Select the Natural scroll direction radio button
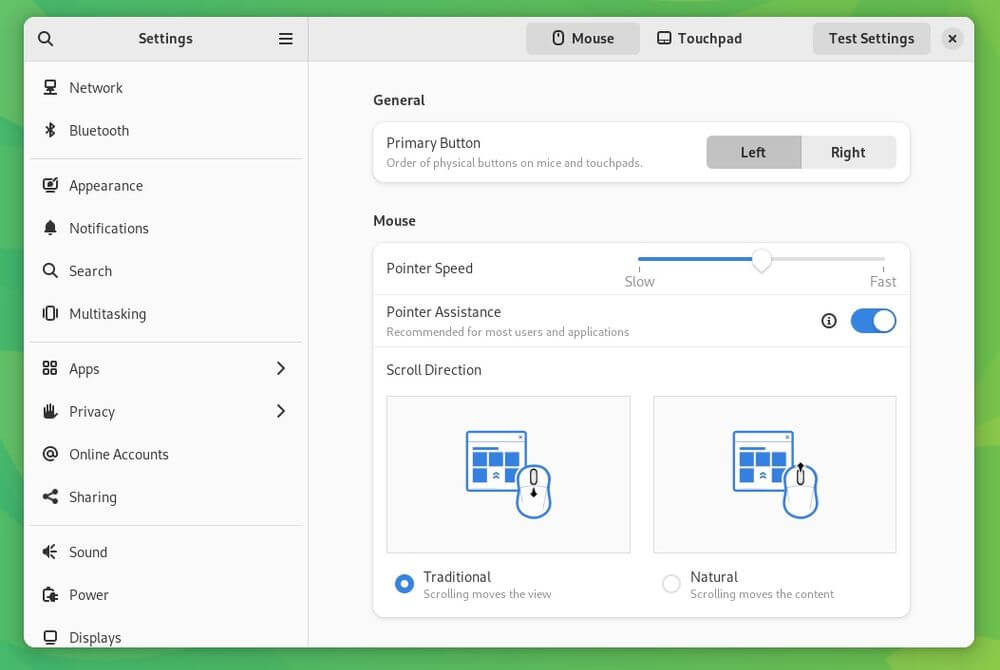This screenshot has height=670, width=1000. (x=671, y=585)
